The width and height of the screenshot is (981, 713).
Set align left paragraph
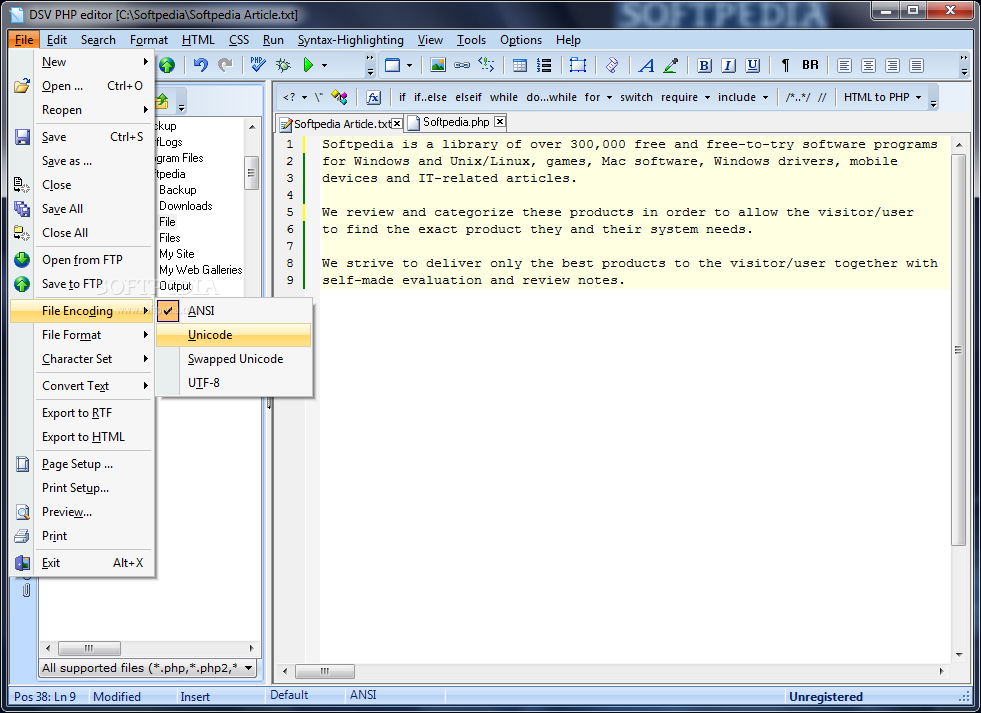click(x=844, y=65)
